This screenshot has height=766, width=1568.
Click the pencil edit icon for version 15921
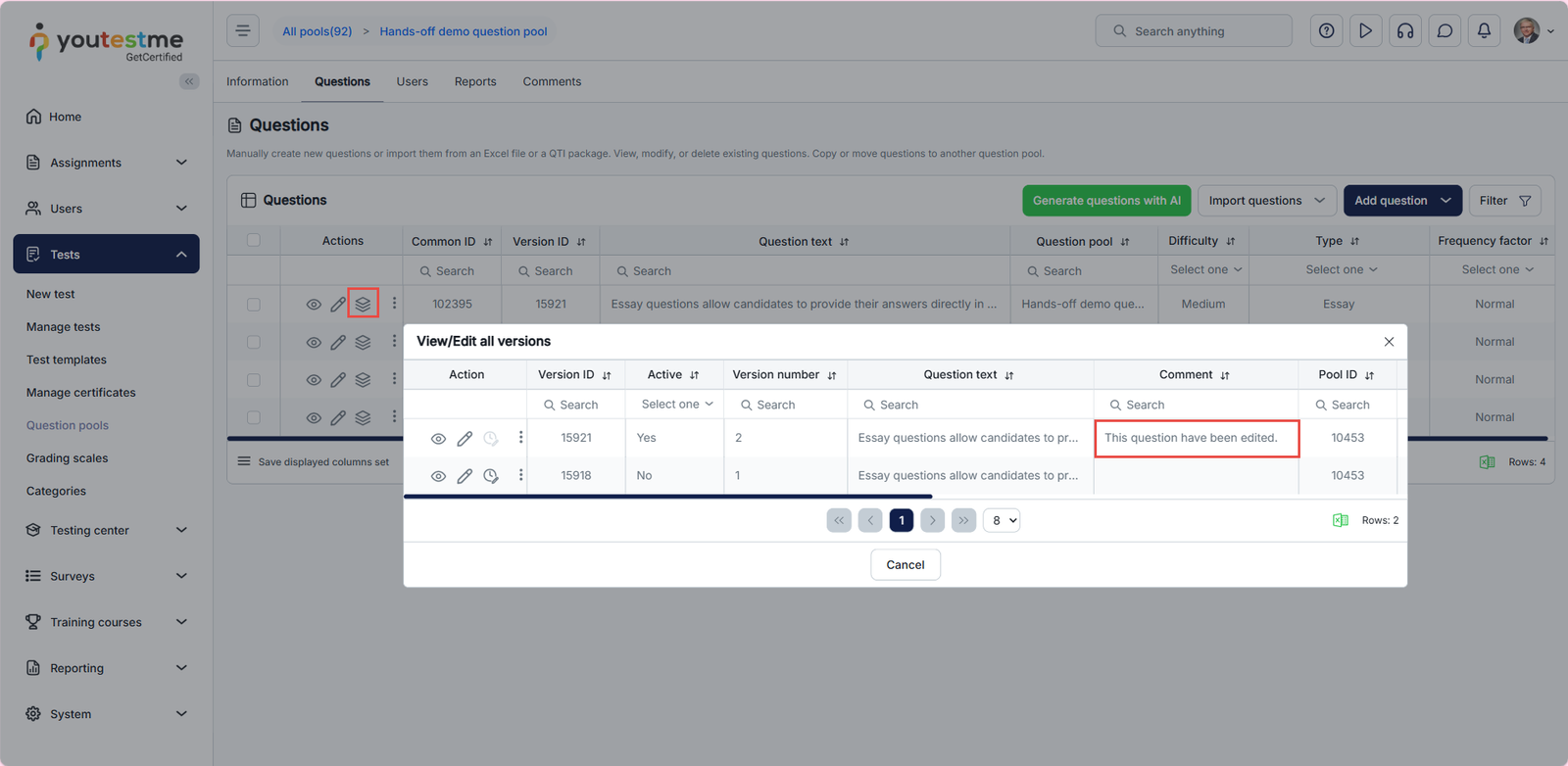465,438
